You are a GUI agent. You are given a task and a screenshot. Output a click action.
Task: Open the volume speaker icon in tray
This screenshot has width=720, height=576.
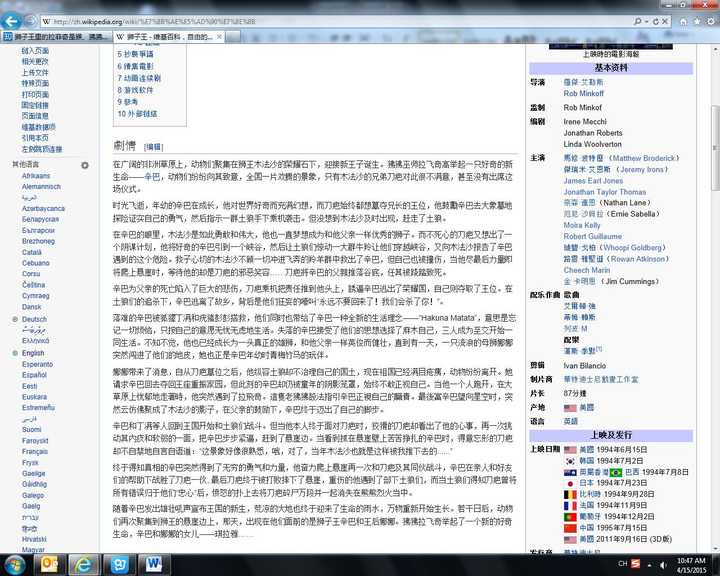[663, 565]
